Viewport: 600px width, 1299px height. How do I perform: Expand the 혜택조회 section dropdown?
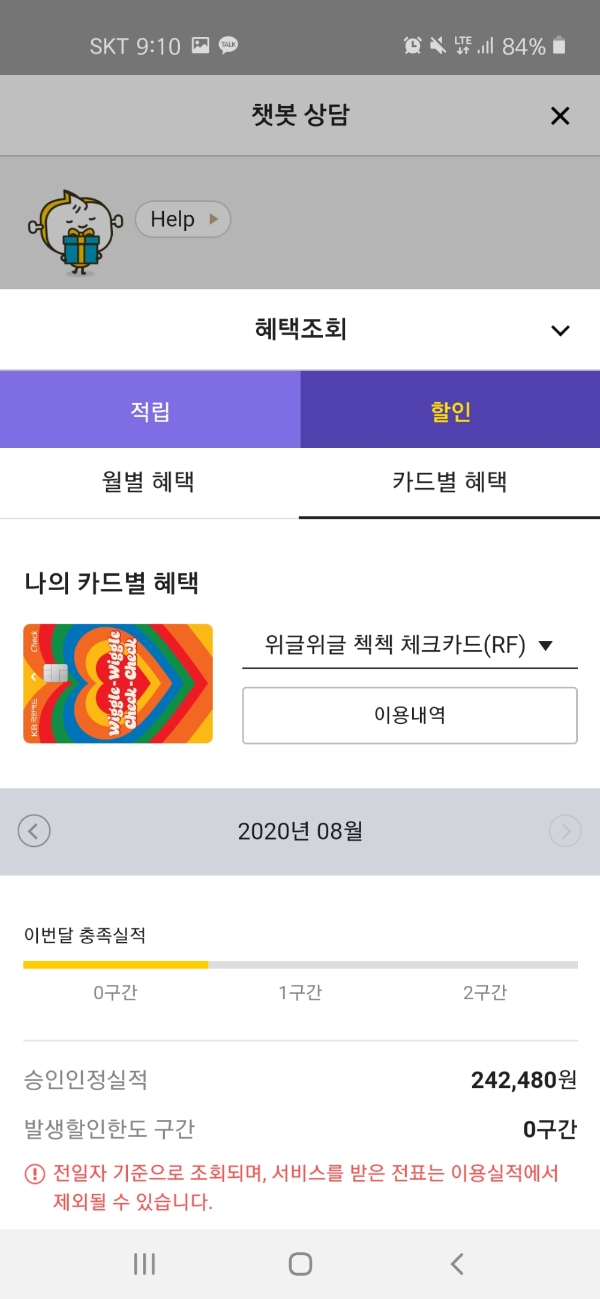tap(561, 329)
